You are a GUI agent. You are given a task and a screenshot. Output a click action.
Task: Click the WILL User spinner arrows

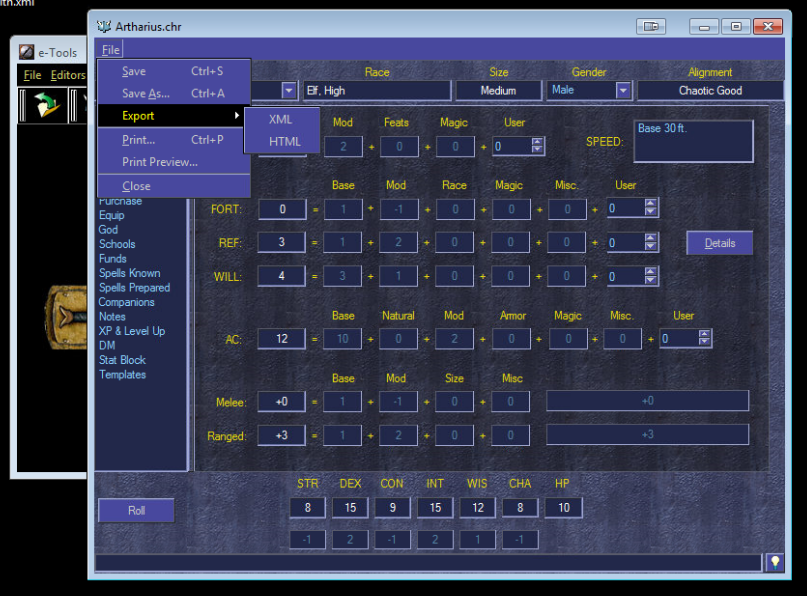coord(651,277)
